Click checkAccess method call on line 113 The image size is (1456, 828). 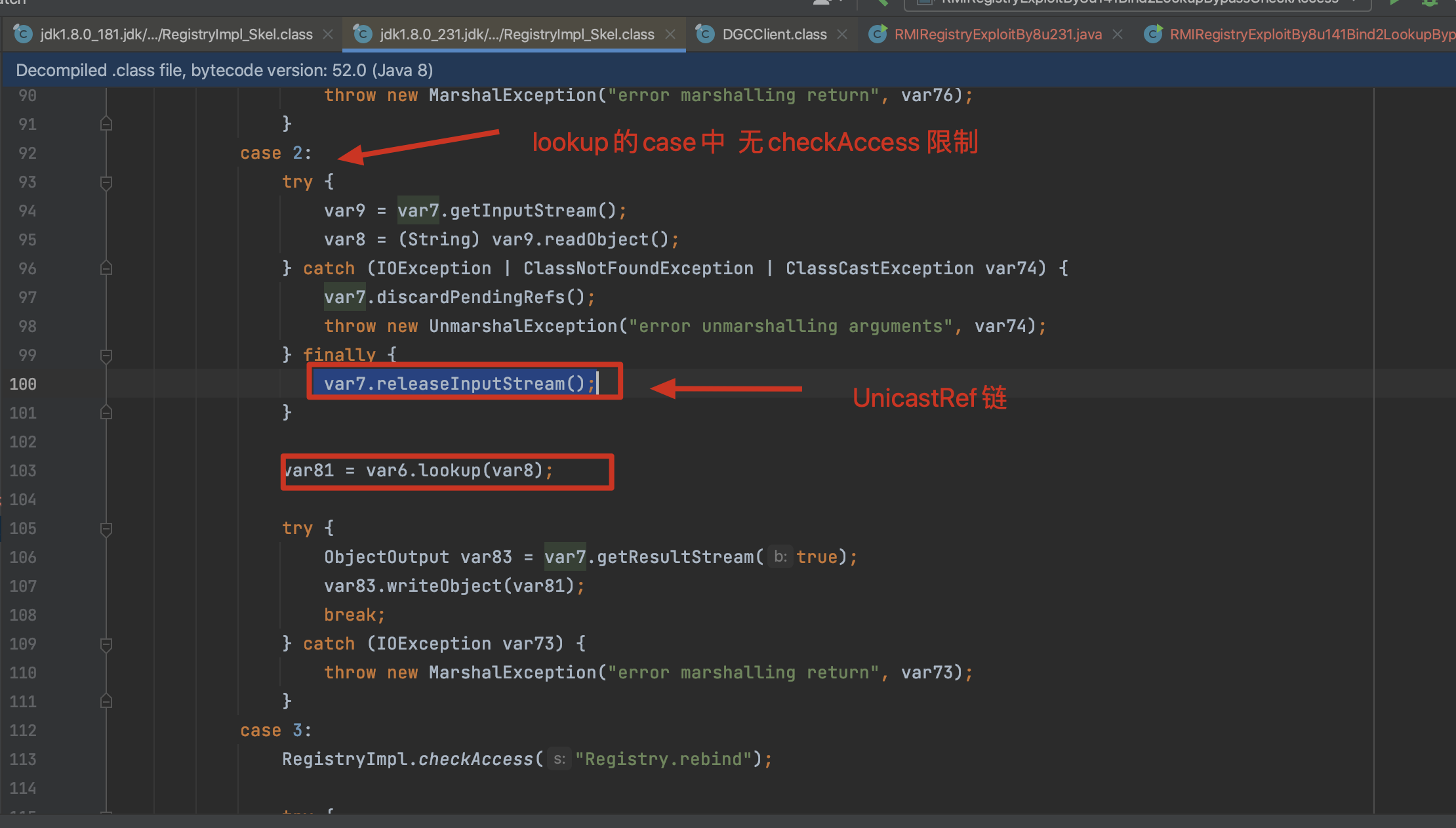475,759
